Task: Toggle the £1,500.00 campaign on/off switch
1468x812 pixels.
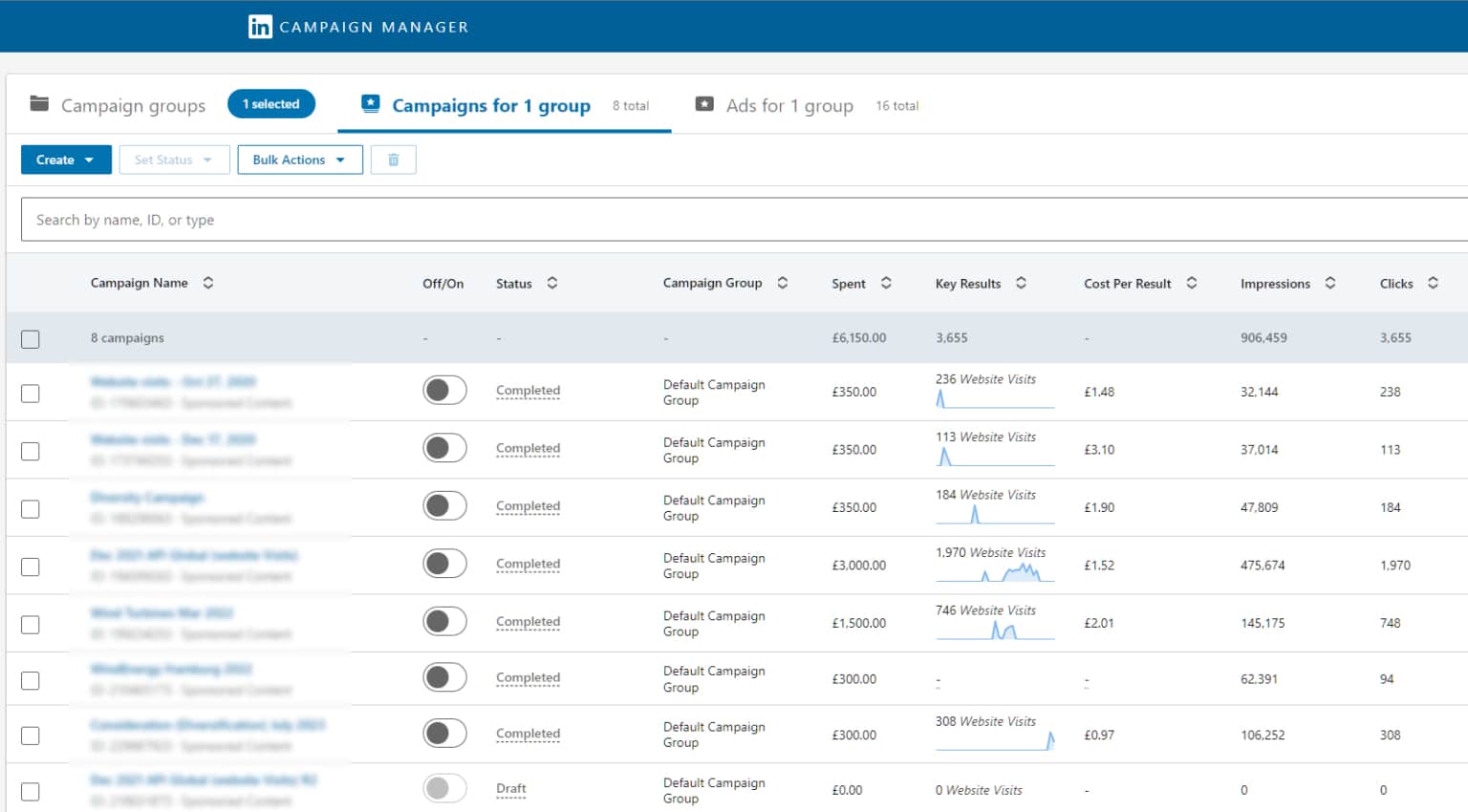Action: 444,622
